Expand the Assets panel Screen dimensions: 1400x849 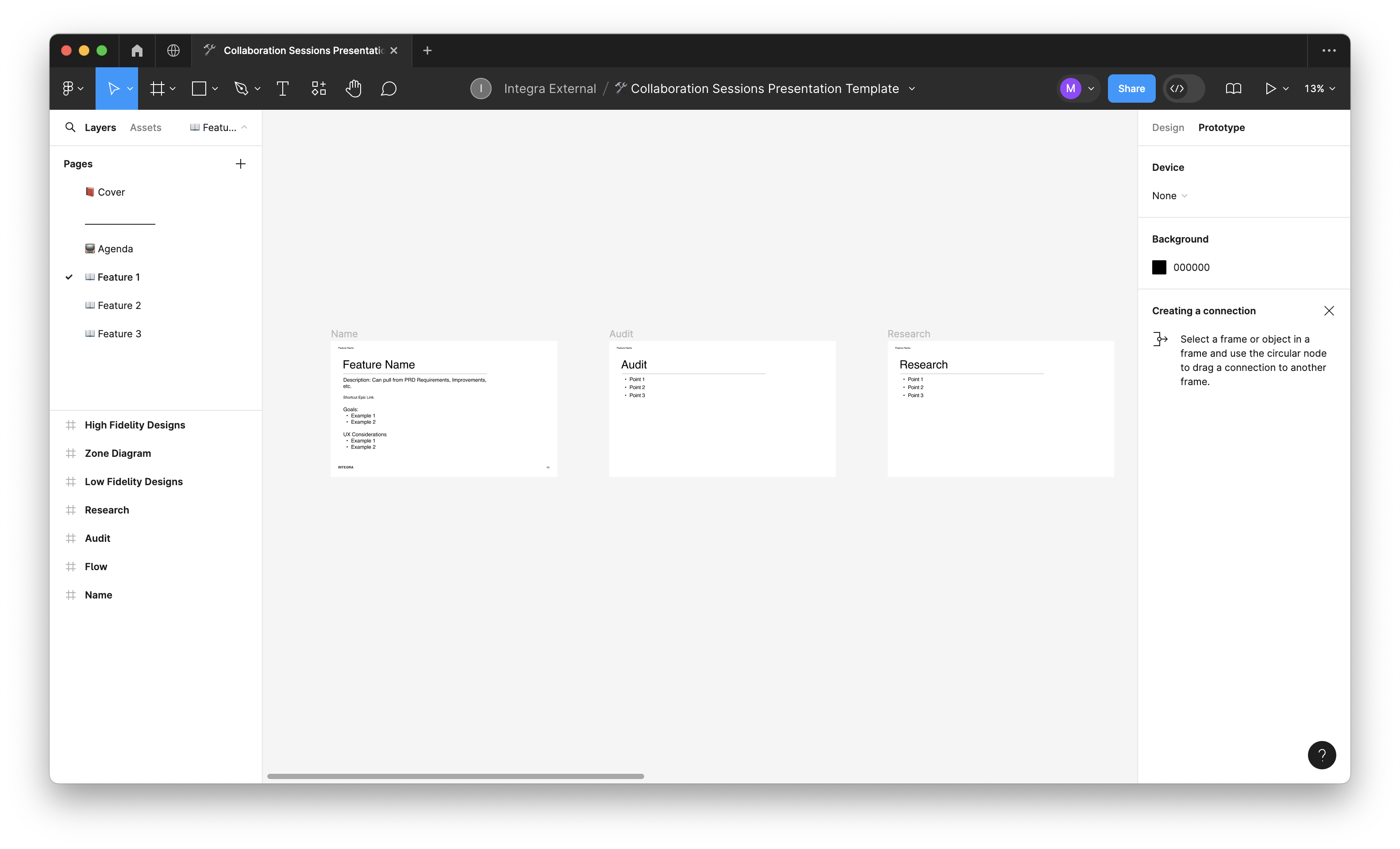(x=144, y=127)
